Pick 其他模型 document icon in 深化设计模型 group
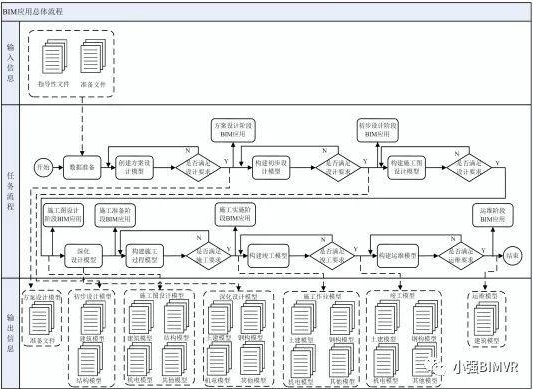Viewport: 533px width, 389px height. pos(252,359)
